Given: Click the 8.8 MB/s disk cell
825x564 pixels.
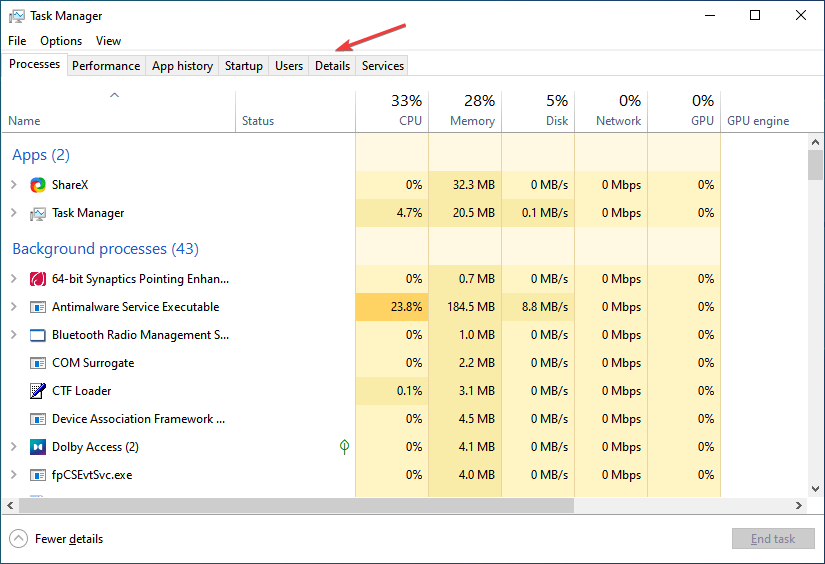Looking at the screenshot, I should pyautogui.click(x=538, y=307).
